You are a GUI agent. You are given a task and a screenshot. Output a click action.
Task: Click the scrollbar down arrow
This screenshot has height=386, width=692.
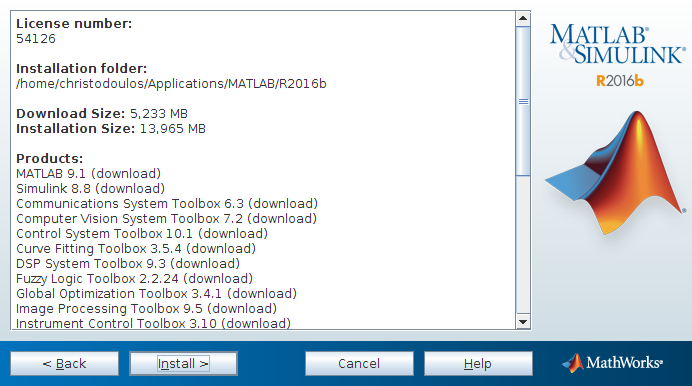click(x=523, y=322)
